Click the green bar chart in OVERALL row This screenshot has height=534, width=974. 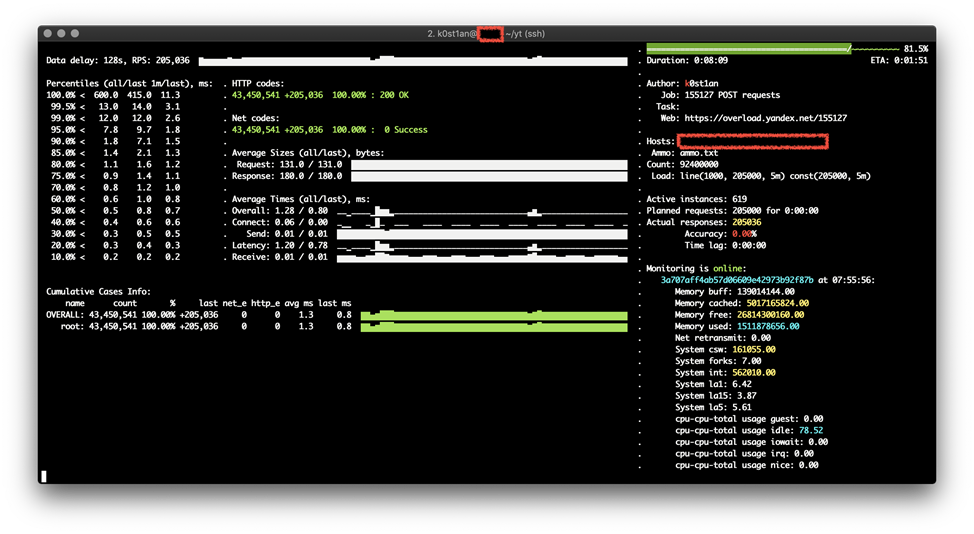click(x=494, y=315)
